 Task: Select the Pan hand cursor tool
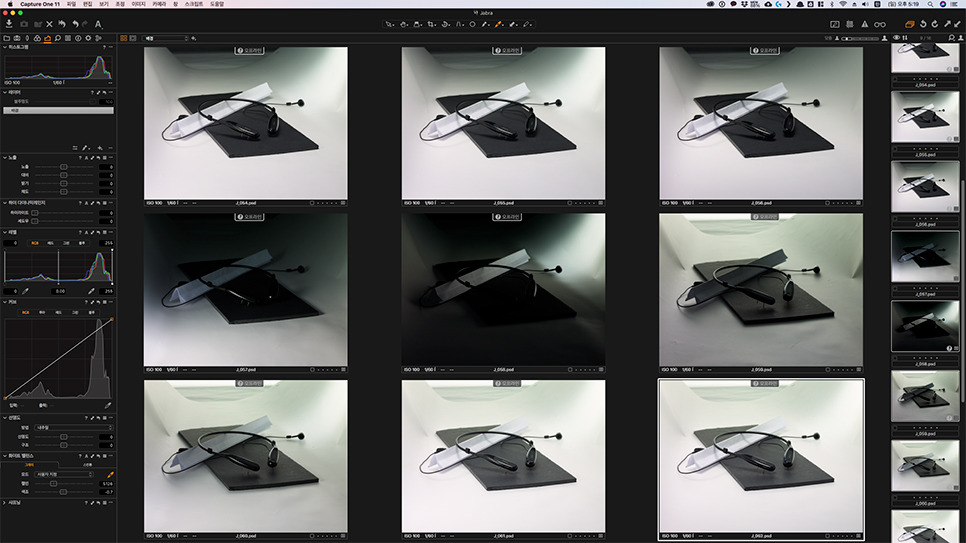[x=403, y=25]
